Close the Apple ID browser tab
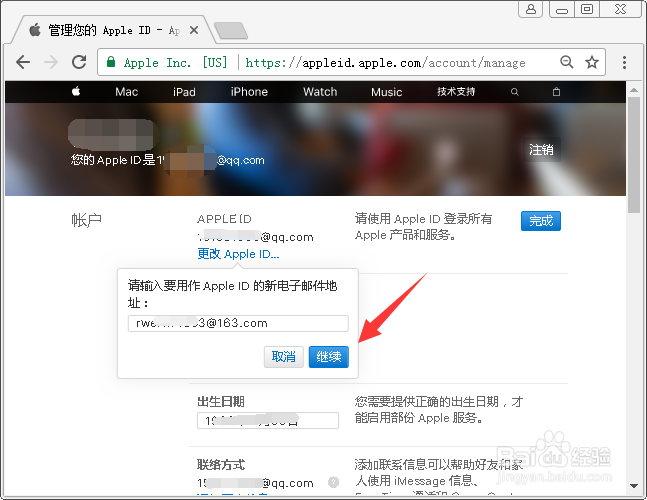 coord(194,30)
